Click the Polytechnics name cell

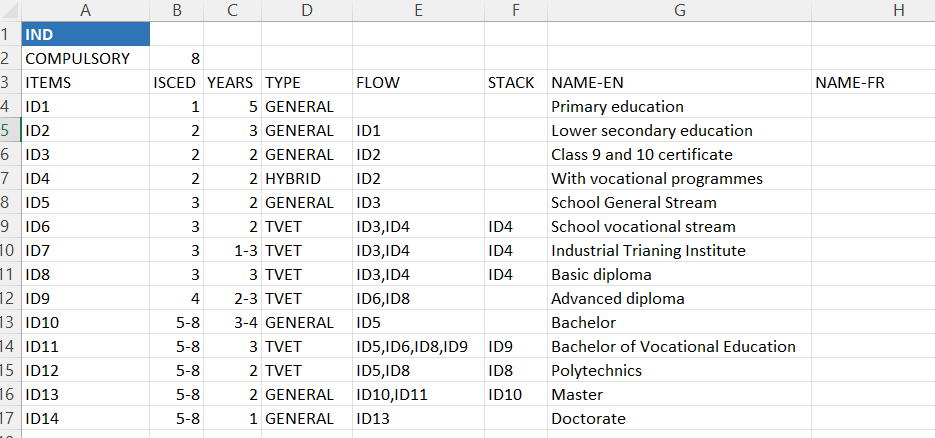click(x=679, y=370)
